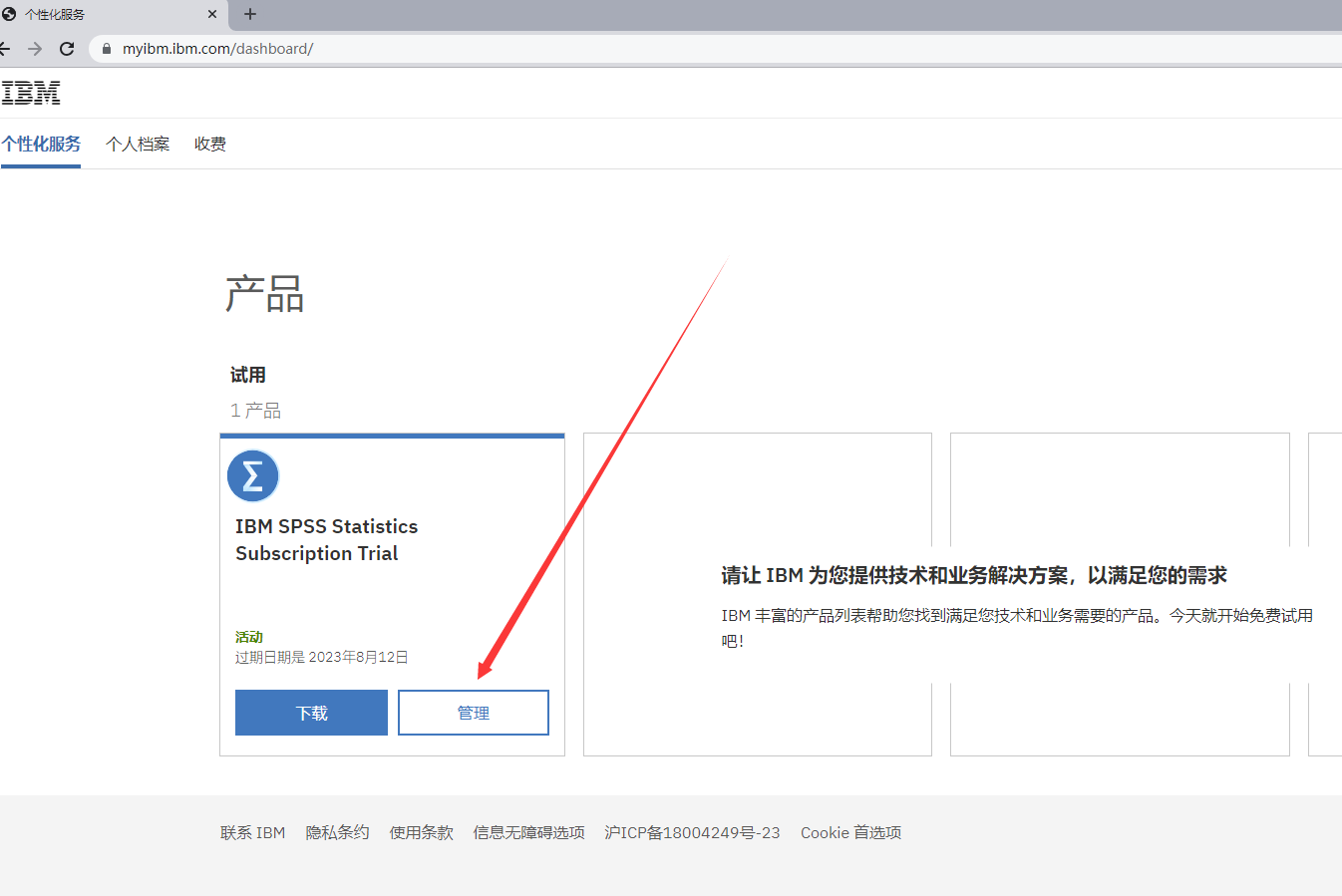
Task: Open the 联系 IBM link
Action: pos(252,832)
